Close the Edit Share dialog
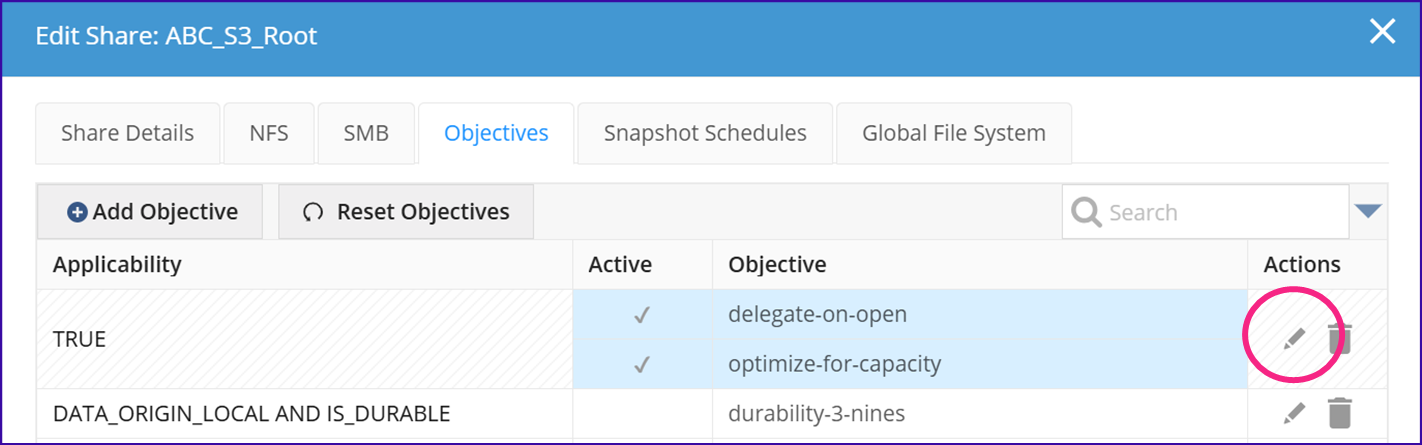This screenshot has height=445, width=1422. tap(1382, 32)
